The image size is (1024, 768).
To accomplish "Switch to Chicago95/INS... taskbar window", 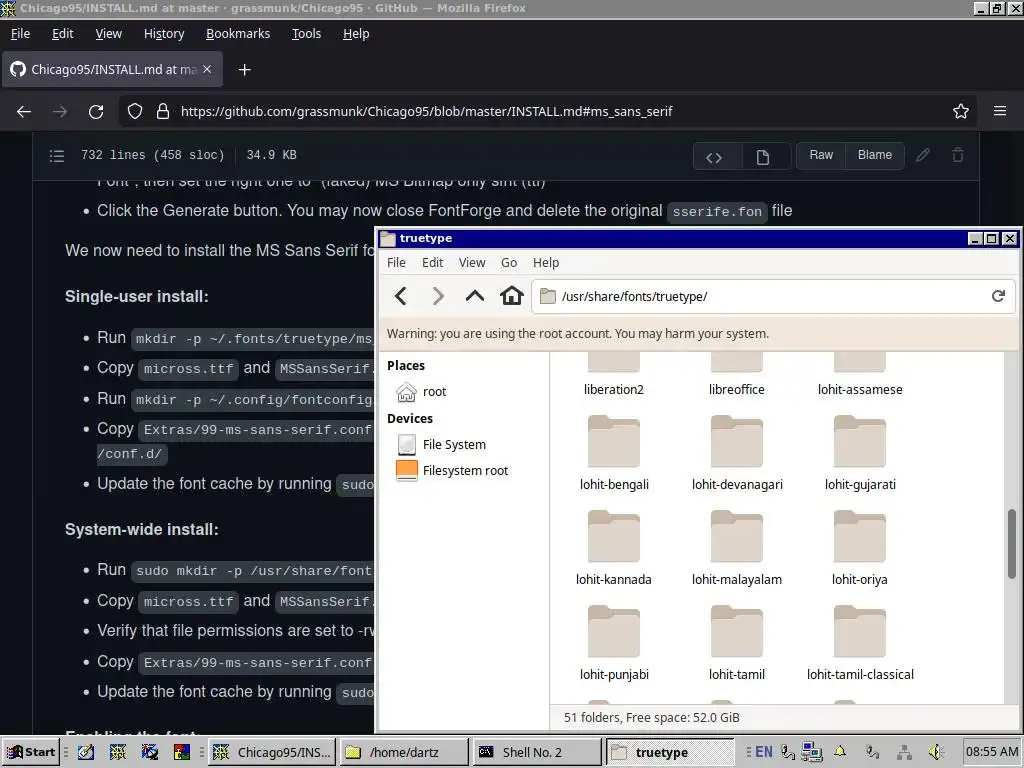I will [273, 752].
